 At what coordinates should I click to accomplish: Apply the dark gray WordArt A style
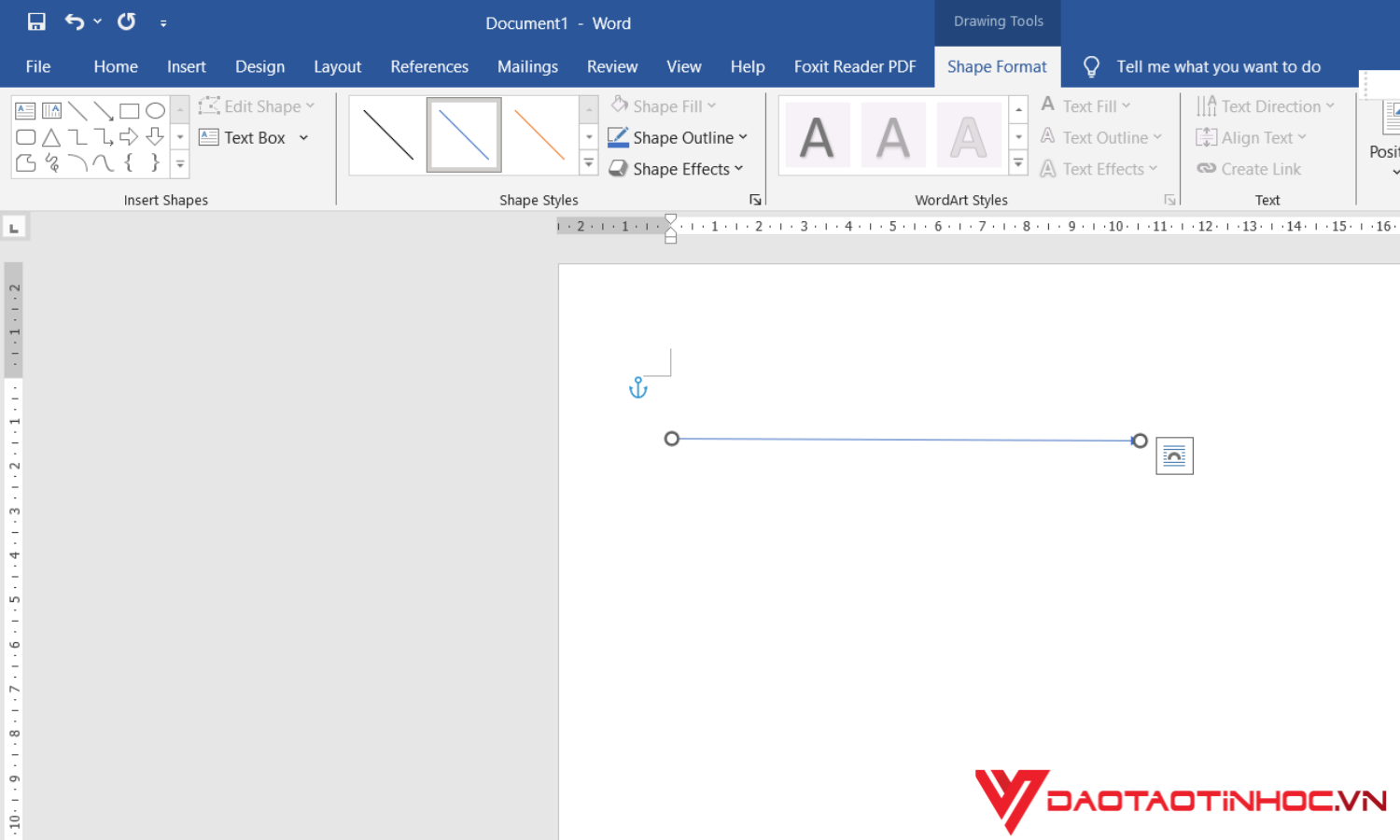(818, 136)
